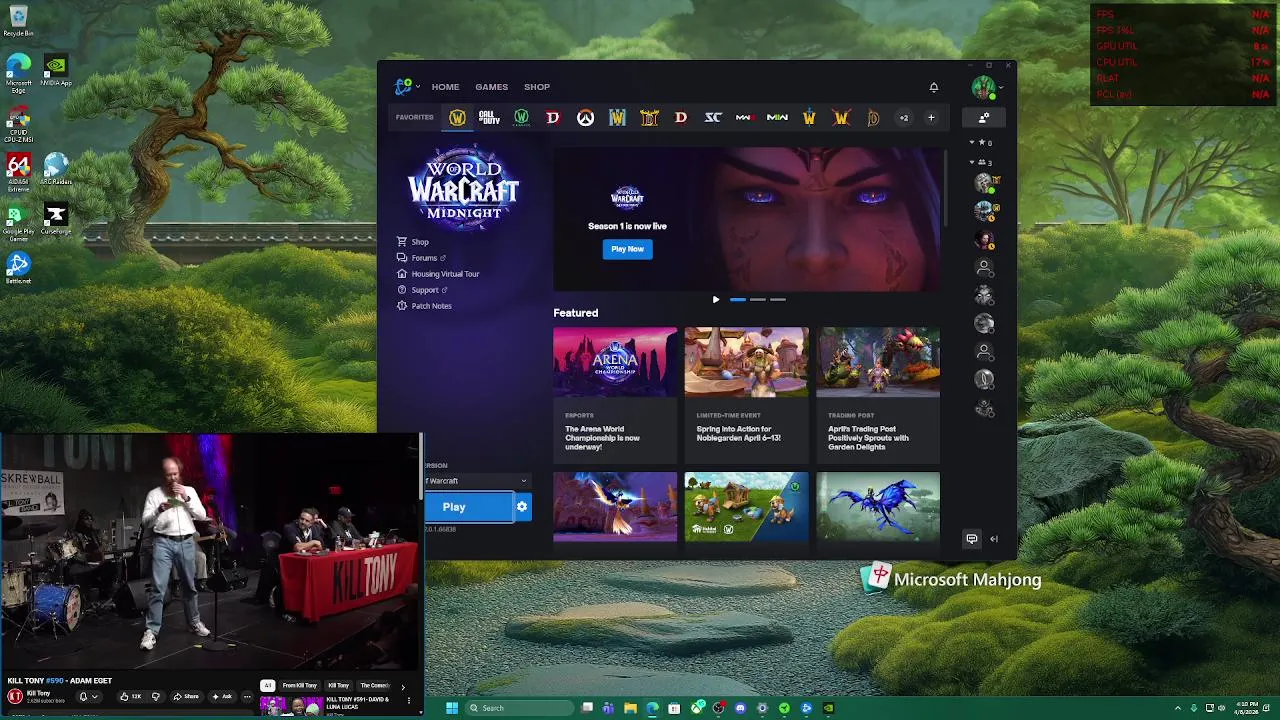Viewport: 1280px width, 720px height.
Task: Open the subscription notification bell dropdown
Action: [88, 696]
